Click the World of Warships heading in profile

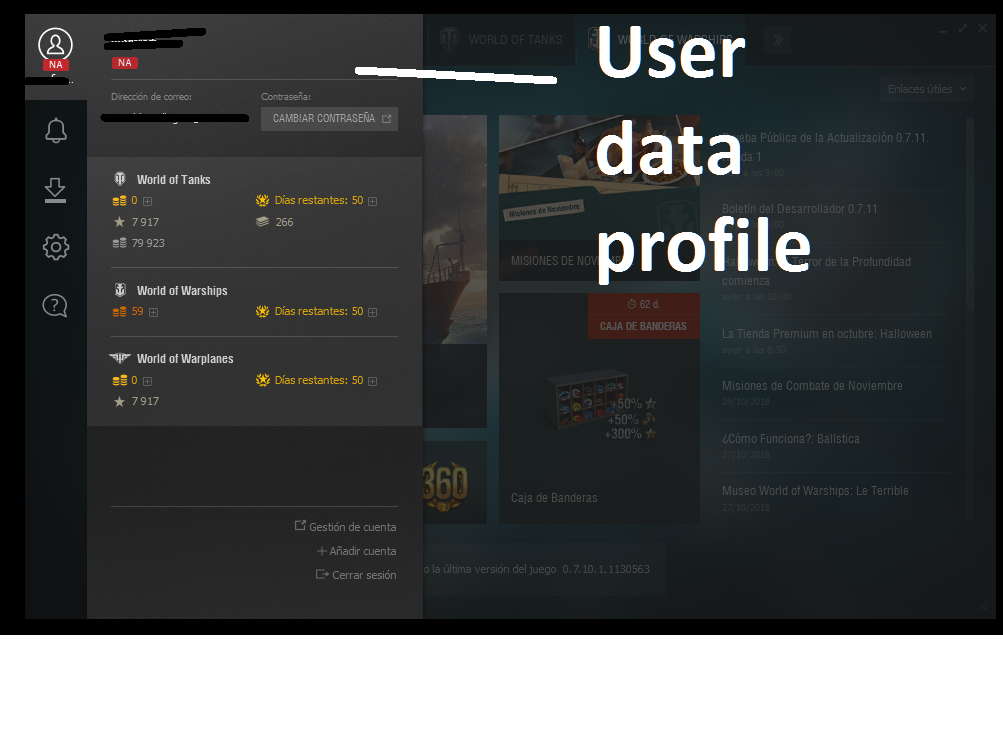click(182, 290)
